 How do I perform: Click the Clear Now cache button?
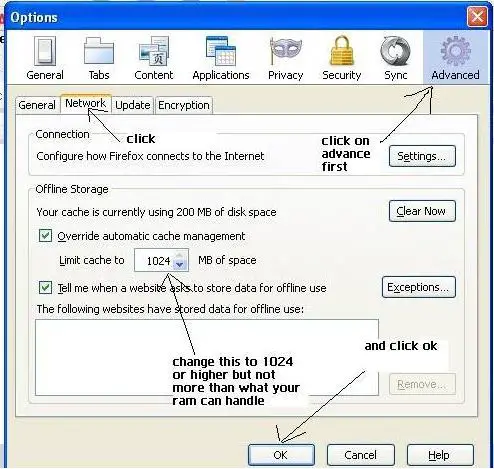[x=422, y=211]
